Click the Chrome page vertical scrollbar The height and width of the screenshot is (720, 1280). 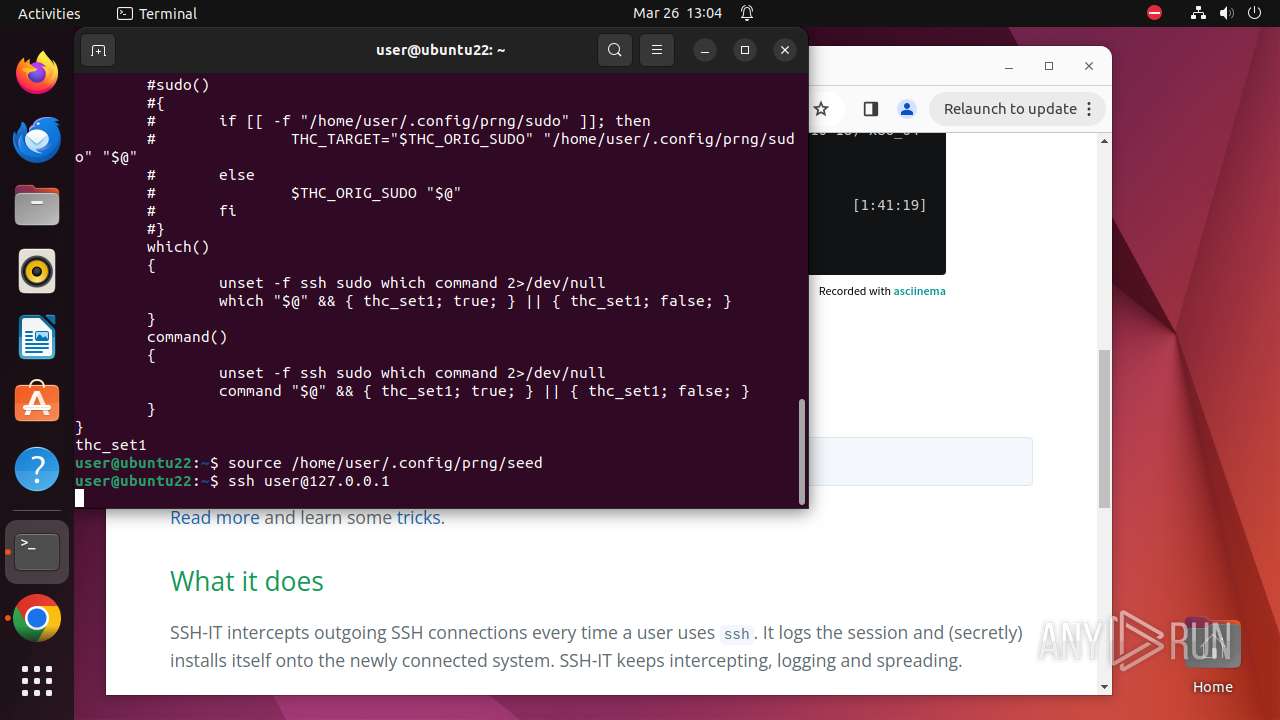pyautogui.click(x=1104, y=428)
